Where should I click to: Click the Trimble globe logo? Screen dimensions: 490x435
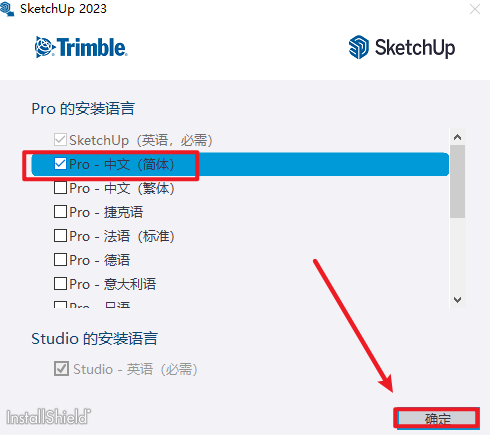44,47
